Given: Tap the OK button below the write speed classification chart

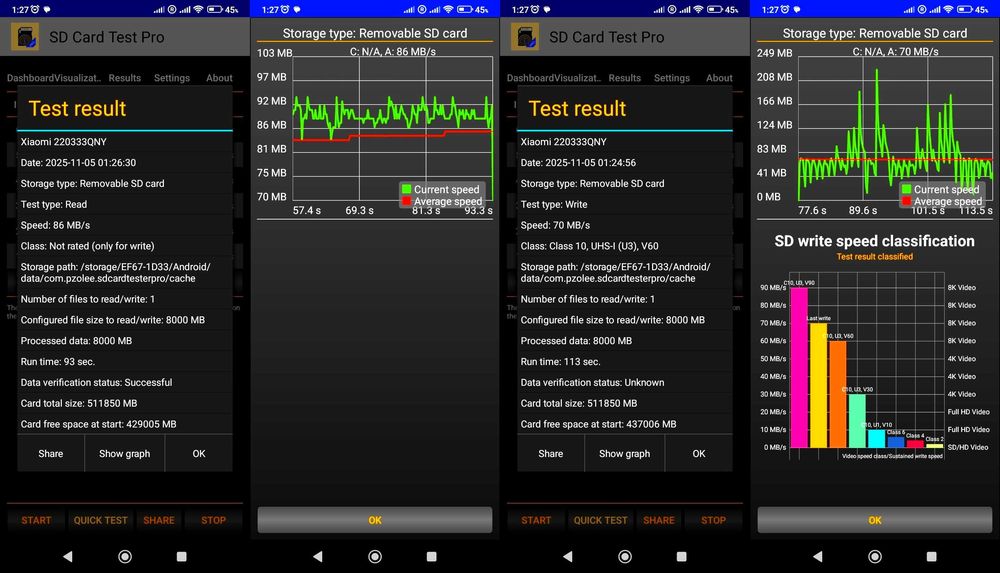Looking at the screenshot, I should pos(875,520).
